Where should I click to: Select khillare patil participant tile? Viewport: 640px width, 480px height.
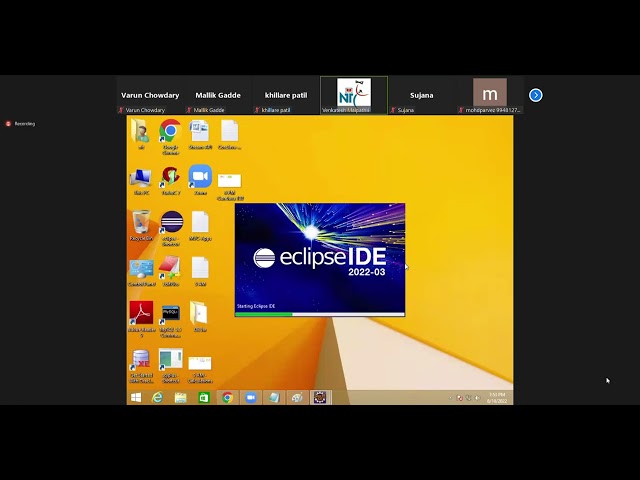[286, 95]
